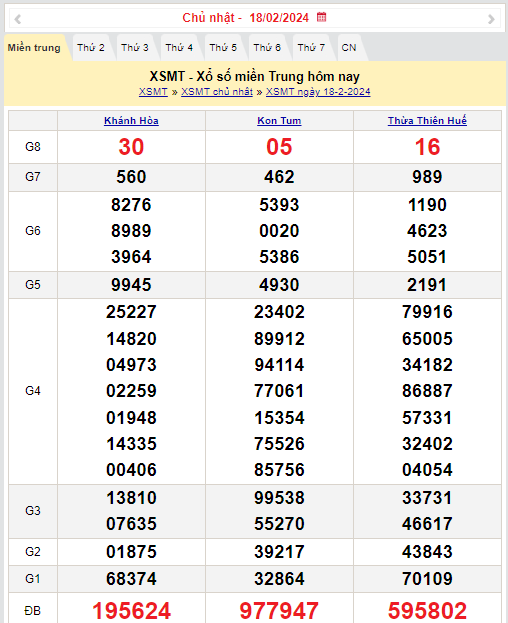This screenshot has width=508, height=623.
Task: Click G6 number 5051
Action: tap(427, 257)
